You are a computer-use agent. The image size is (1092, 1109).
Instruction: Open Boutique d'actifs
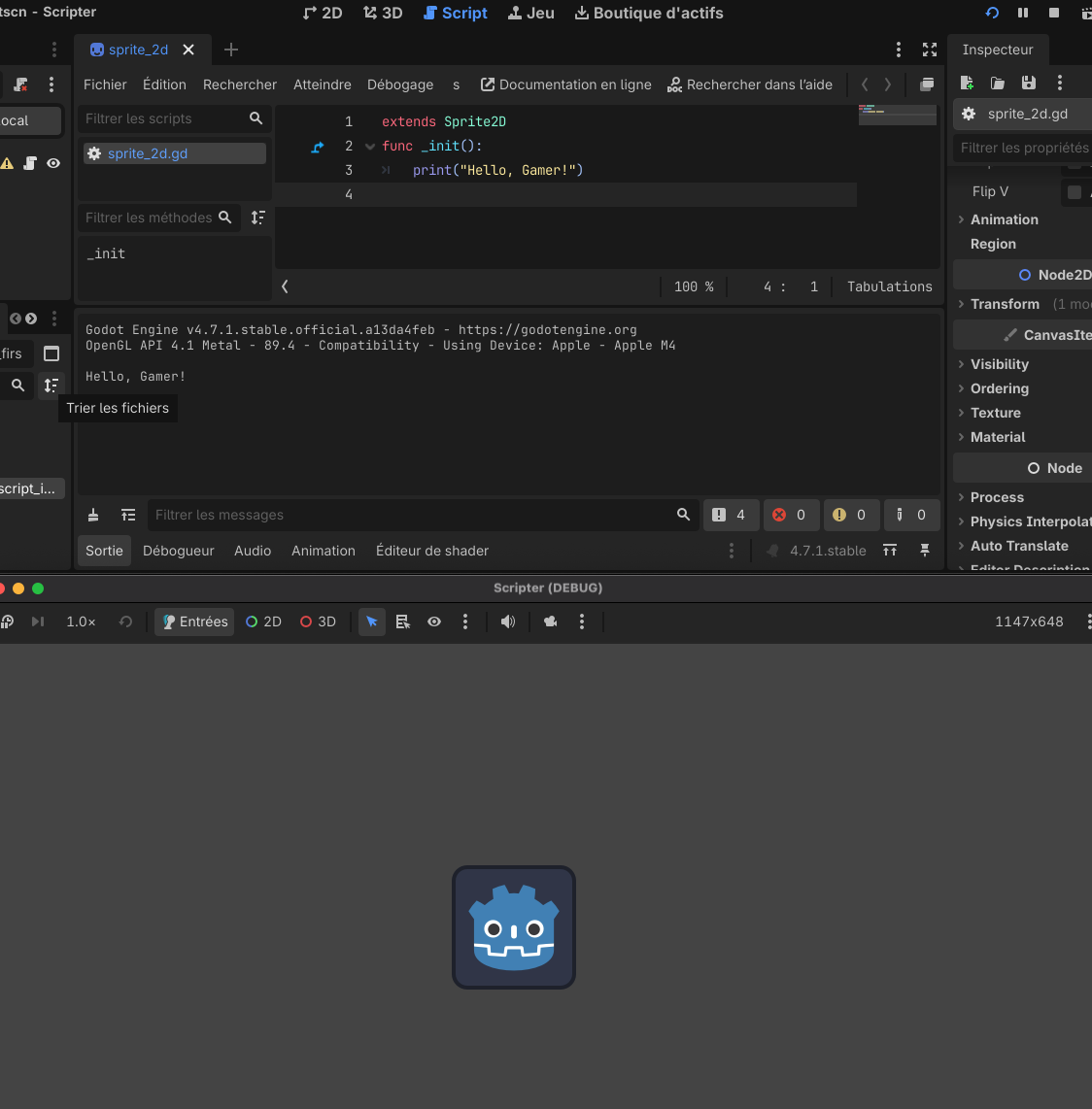pos(648,14)
